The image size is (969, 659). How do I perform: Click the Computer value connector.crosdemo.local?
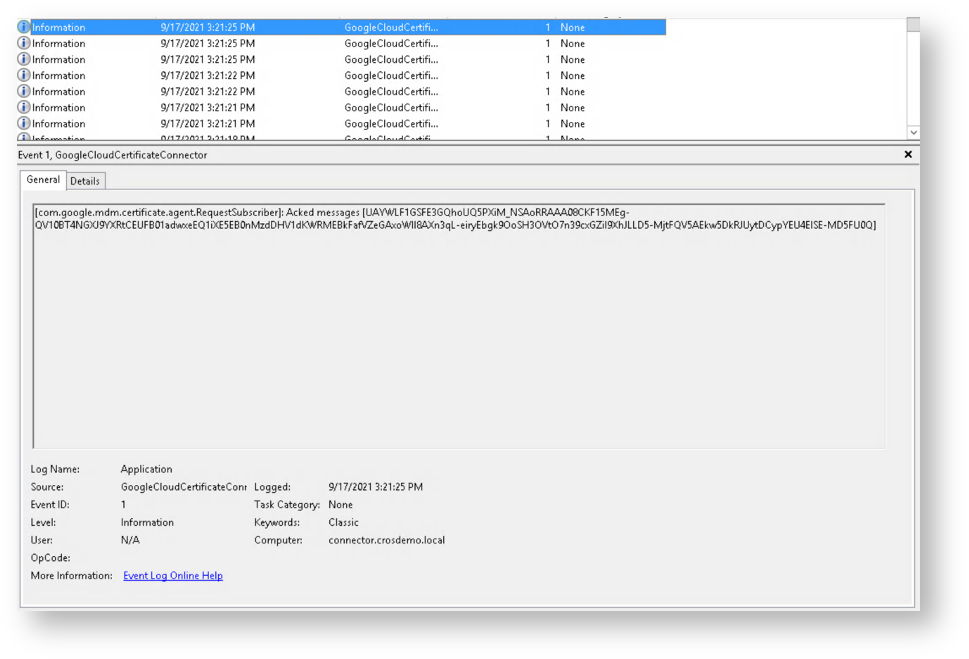(386, 541)
